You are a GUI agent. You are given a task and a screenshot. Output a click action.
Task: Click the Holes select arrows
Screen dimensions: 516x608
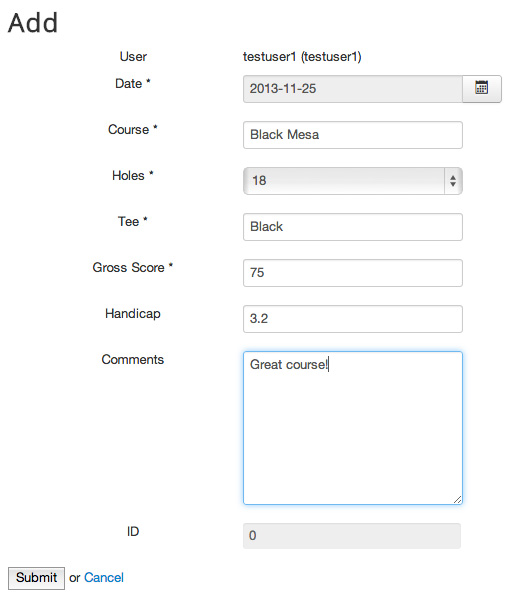tap(453, 181)
